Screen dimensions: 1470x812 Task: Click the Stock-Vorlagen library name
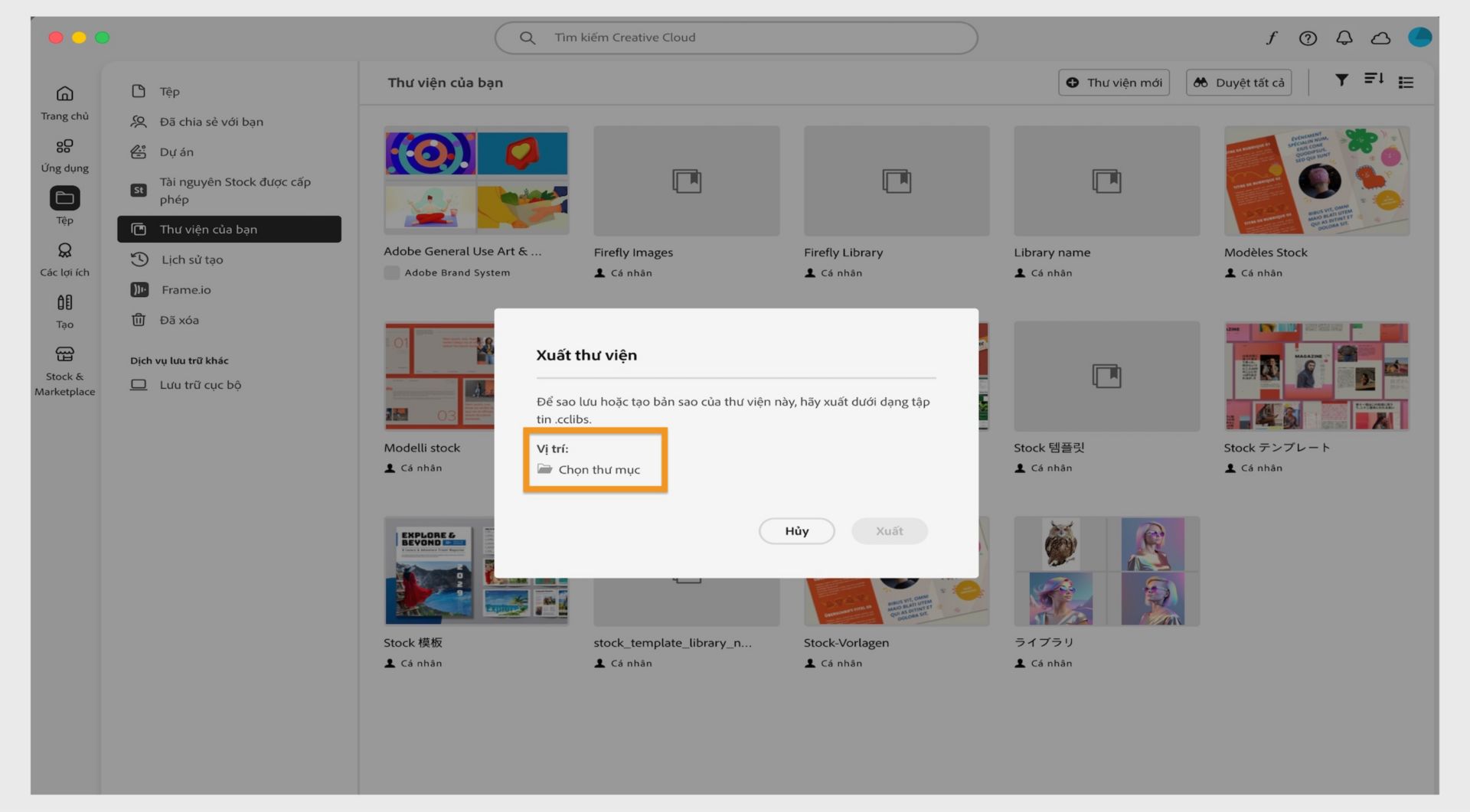click(846, 643)
